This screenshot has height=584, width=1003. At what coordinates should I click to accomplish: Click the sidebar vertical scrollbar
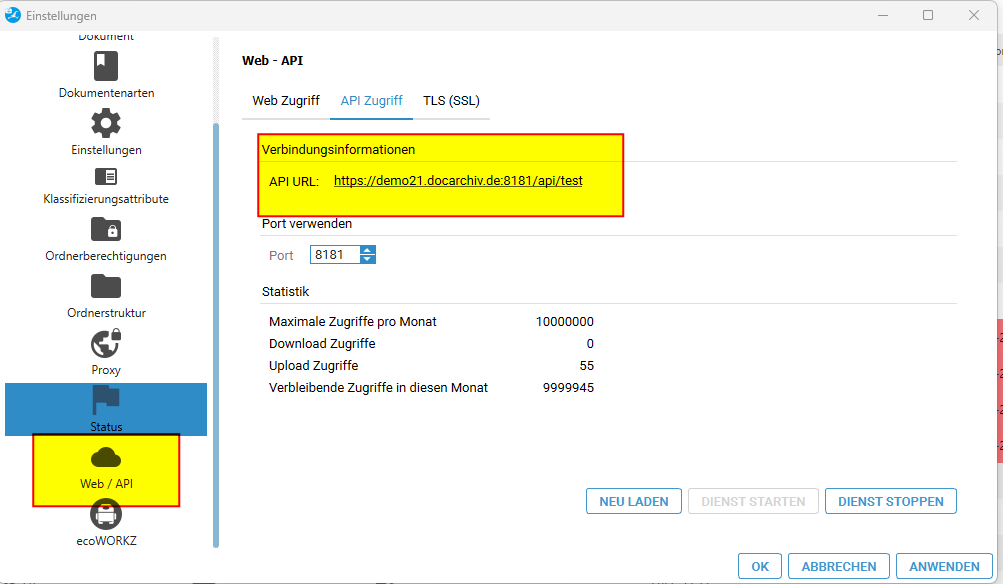[216, 335]
